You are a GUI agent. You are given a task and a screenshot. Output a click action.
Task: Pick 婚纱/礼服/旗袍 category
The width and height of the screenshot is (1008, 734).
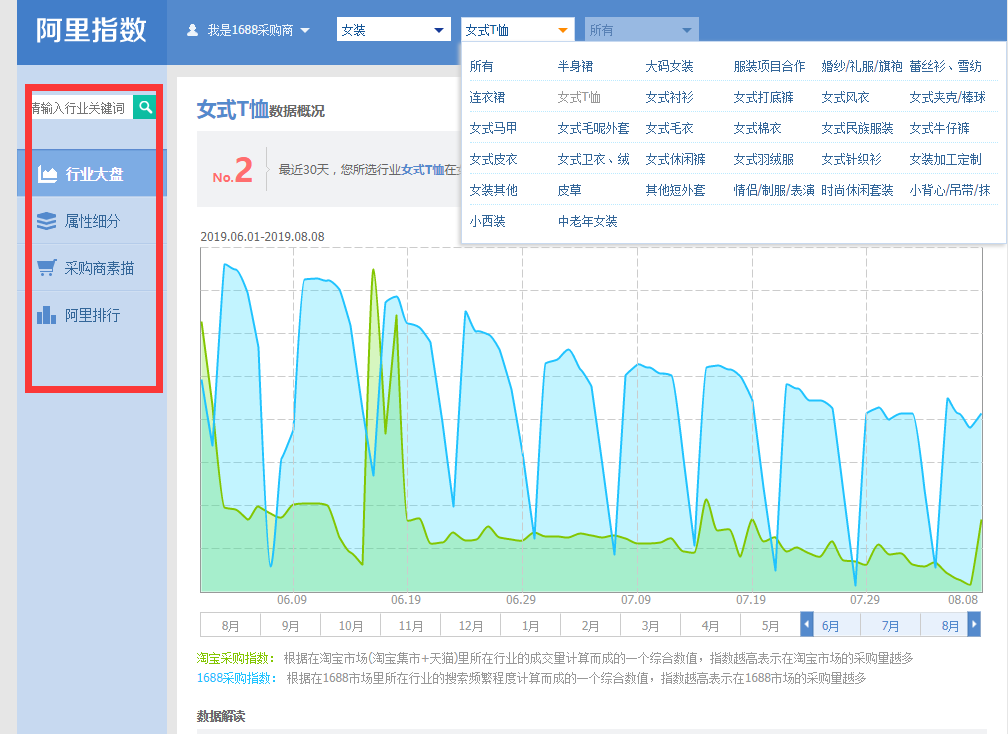coord(861,66)
